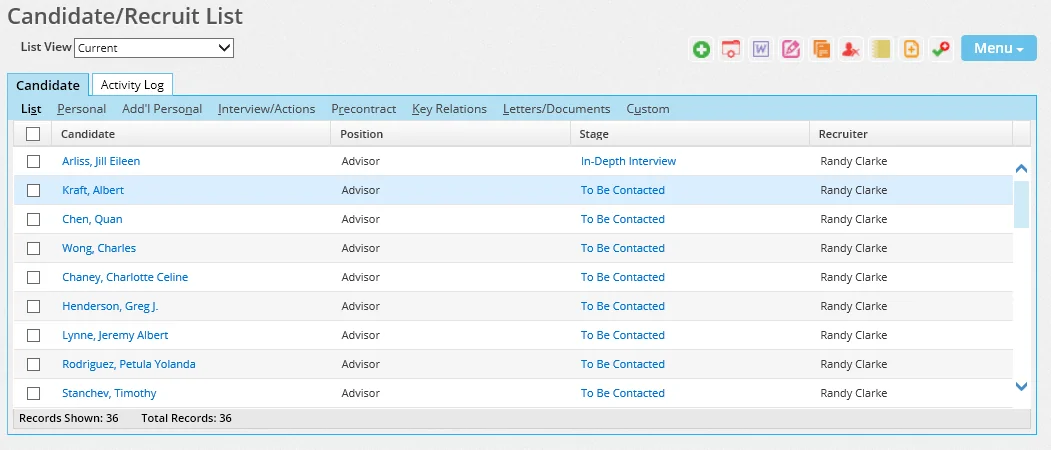
Task: Click To Be Contacted stage for Chen, Quan
Action: pyautogui.click(x=623, y=219)
